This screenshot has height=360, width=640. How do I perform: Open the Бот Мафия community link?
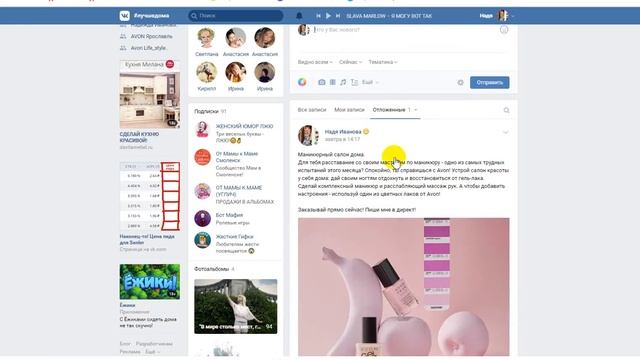229,215
